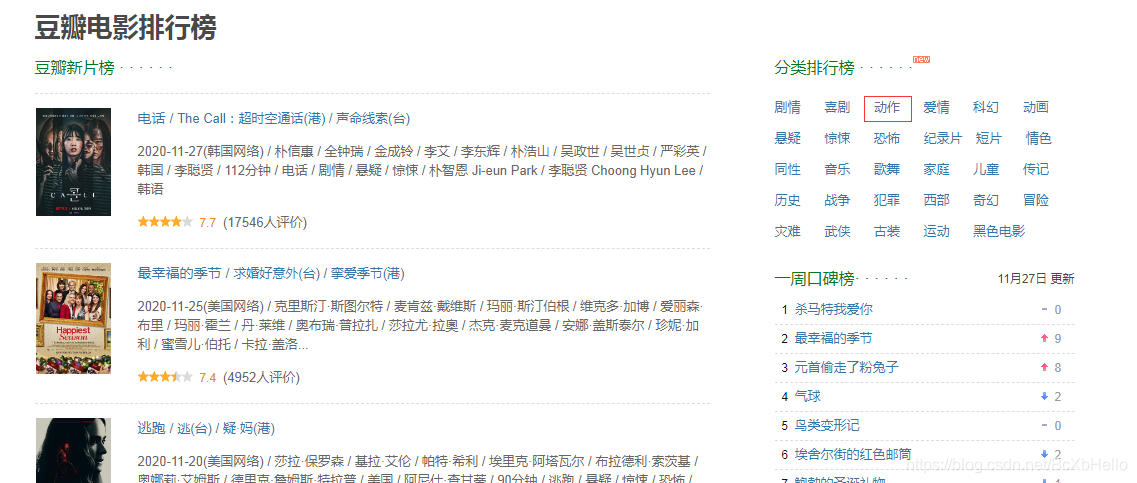Select the 喜剧 category
Viewport: 1137px width, 483px height.
(x=837, y=107)
